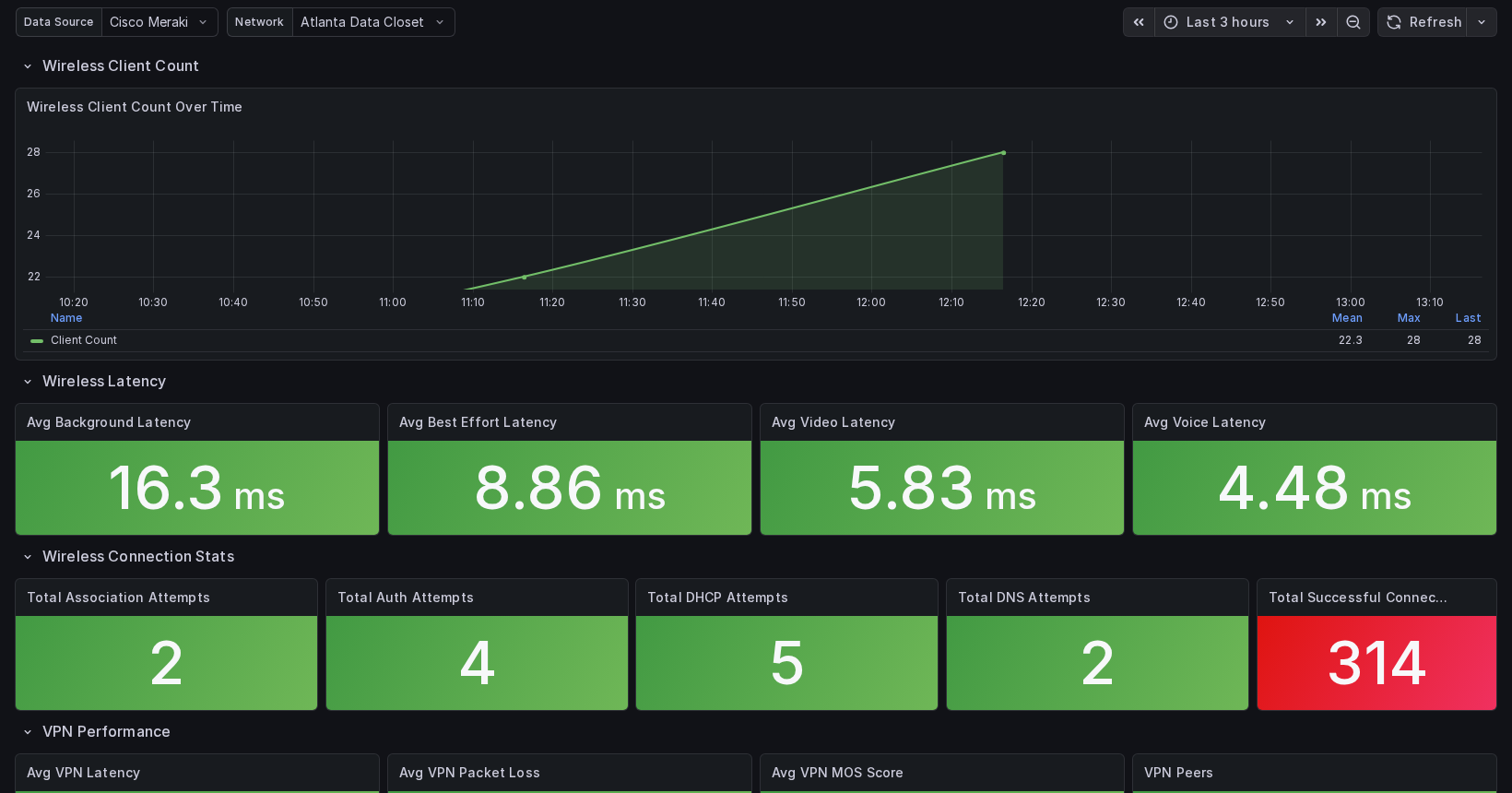The width and height of the screenshot is (1512, 793).
Task: Click the 8.86 ms stat value
Action: pos(570,488)
